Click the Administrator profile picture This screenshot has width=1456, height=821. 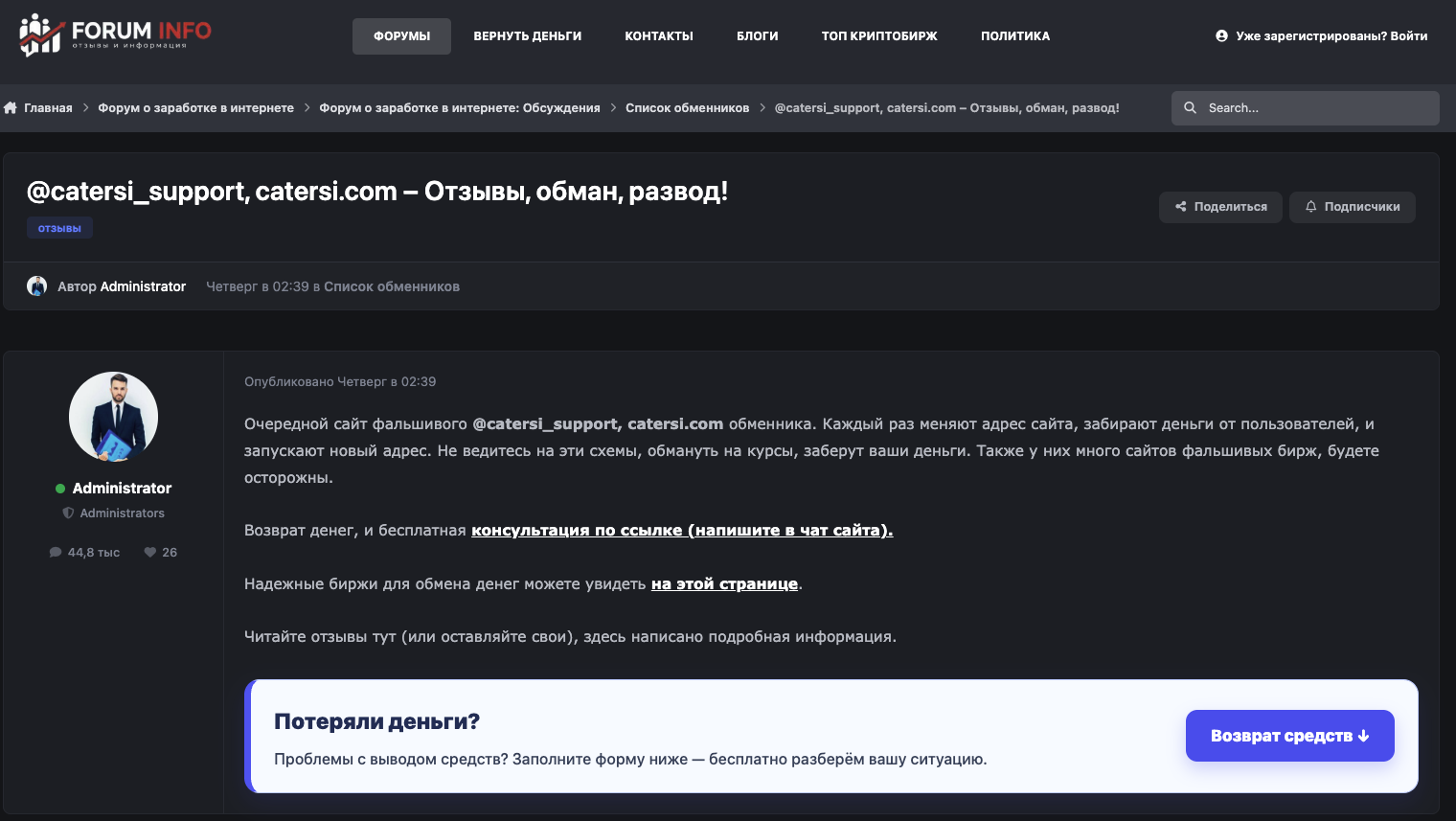point(114,417)
